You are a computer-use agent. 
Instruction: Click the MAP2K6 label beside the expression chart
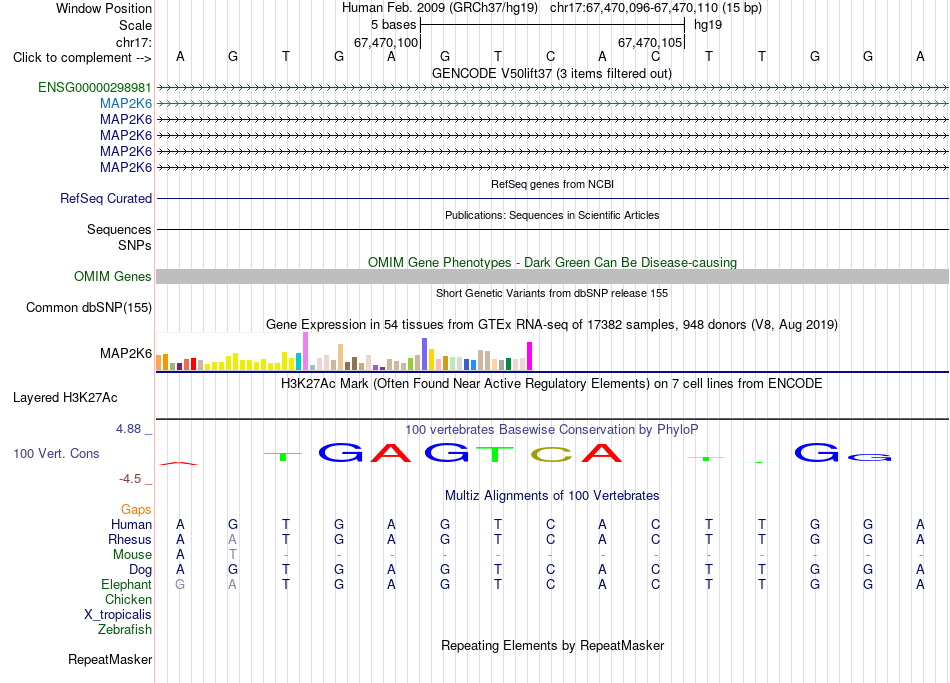[126, 353]
